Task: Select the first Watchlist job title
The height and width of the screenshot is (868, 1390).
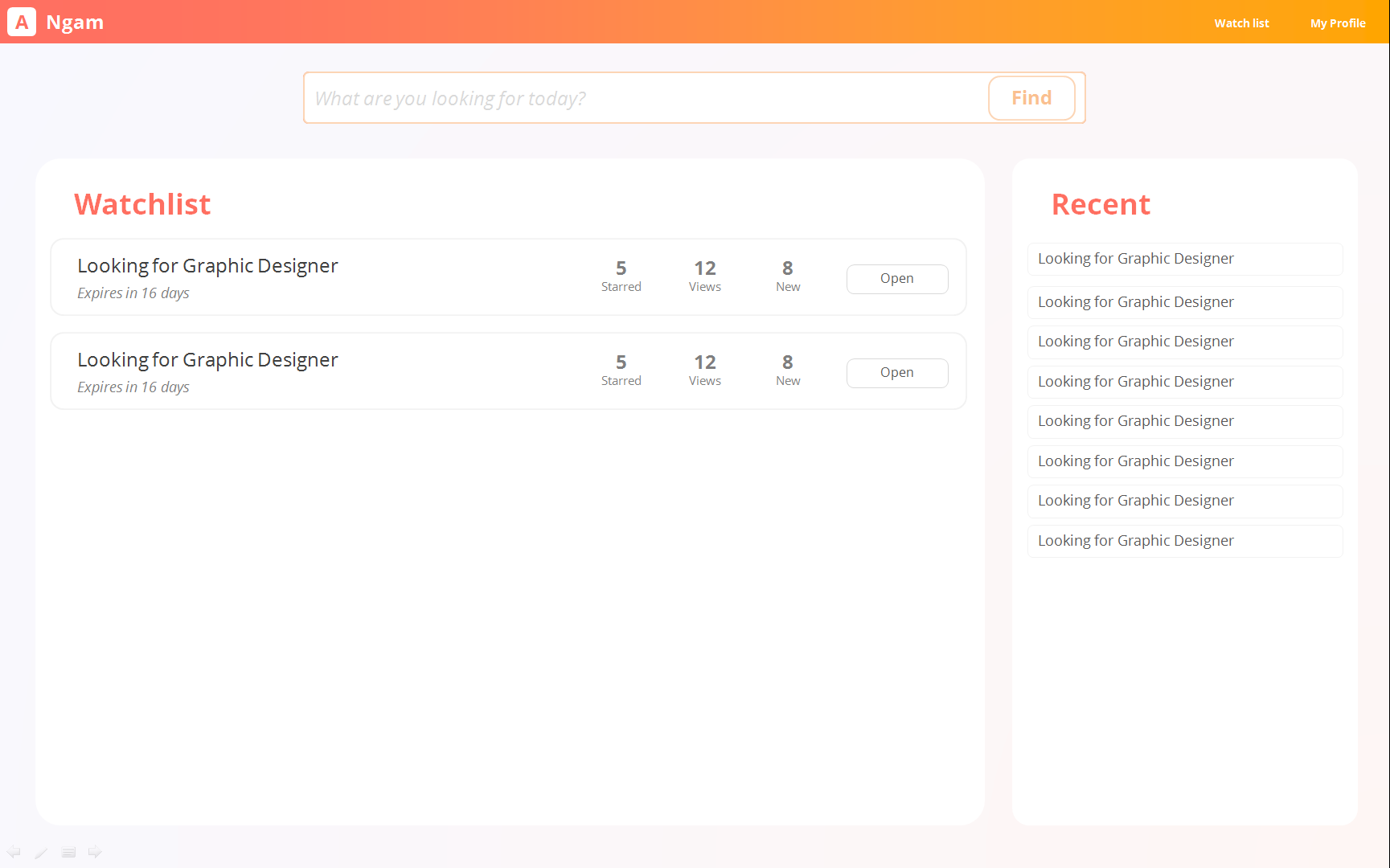Action: click(207, 266)
